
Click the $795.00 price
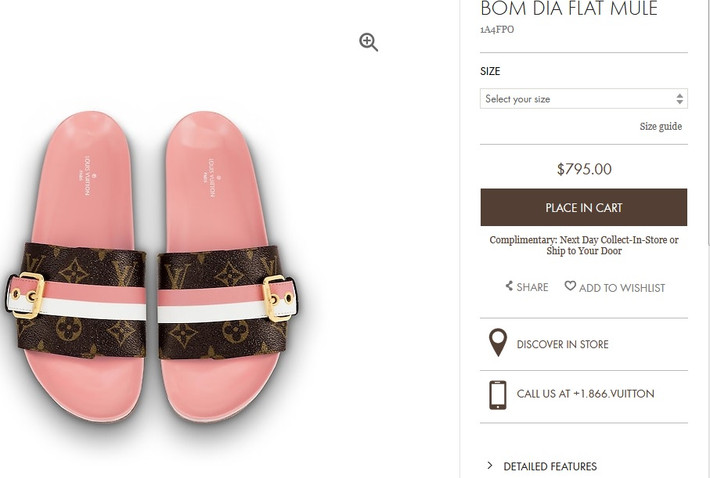click(584, 169)
